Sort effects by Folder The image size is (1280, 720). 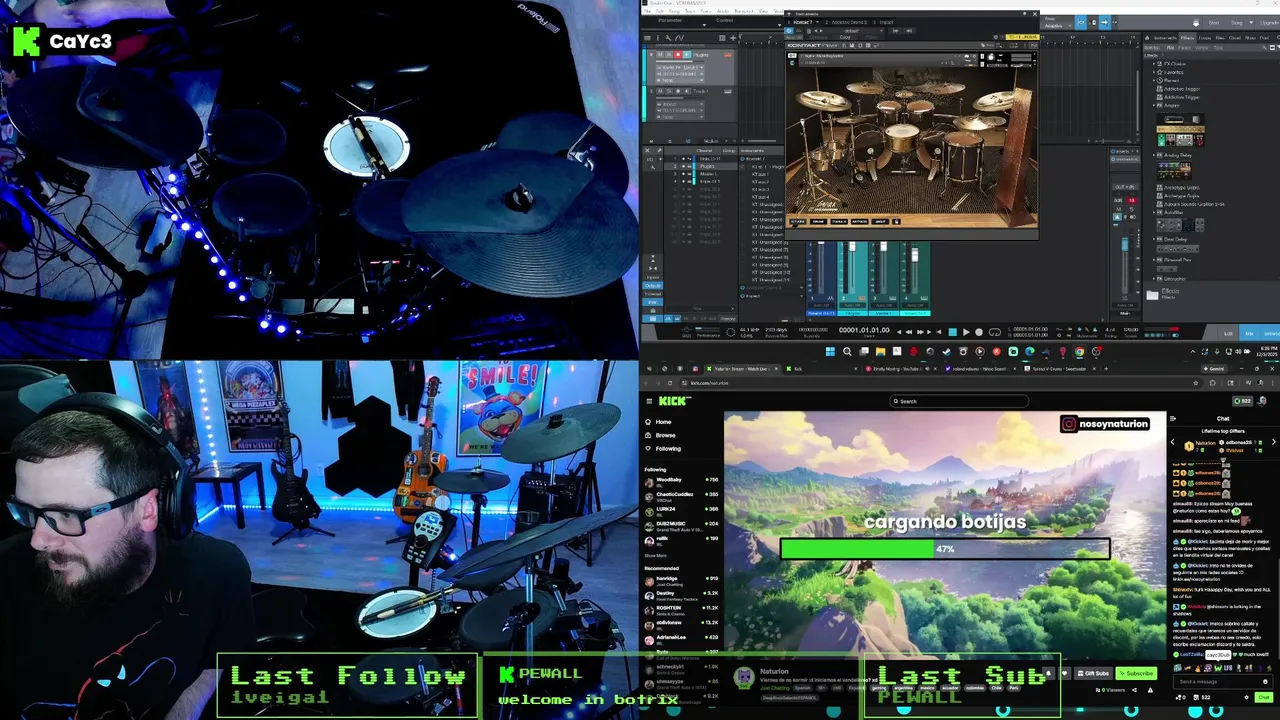[1184, 48]
